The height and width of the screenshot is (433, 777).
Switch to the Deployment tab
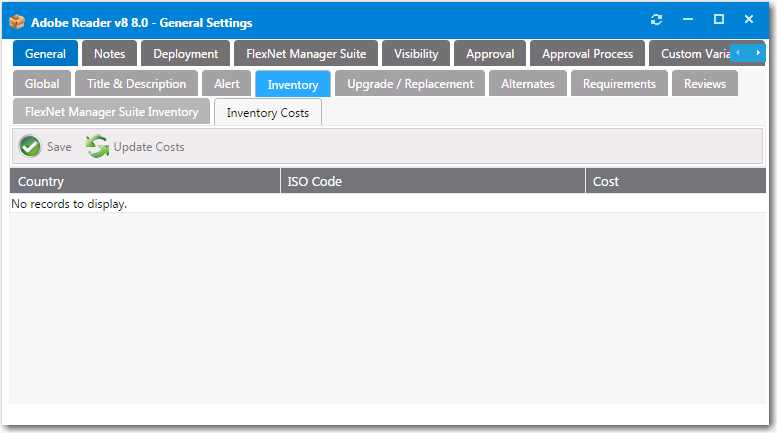(185, 54)
